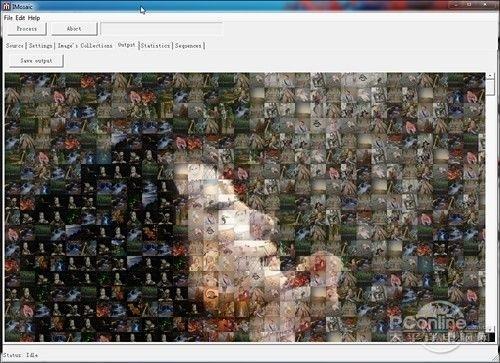Open the File menu
The image size is (500, 363).
click(x=8, y=18)
